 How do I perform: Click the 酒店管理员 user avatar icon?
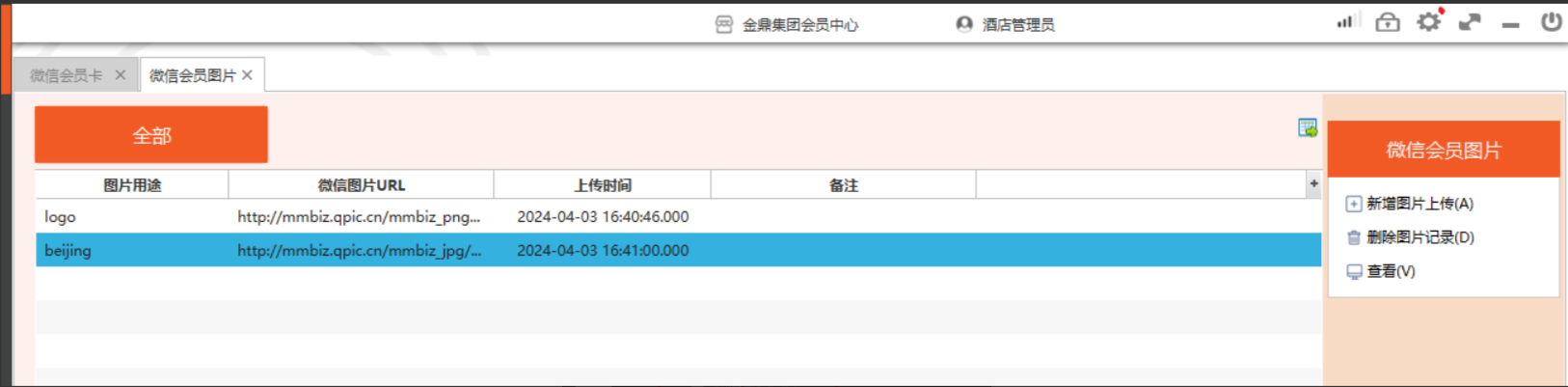point(963,25)
